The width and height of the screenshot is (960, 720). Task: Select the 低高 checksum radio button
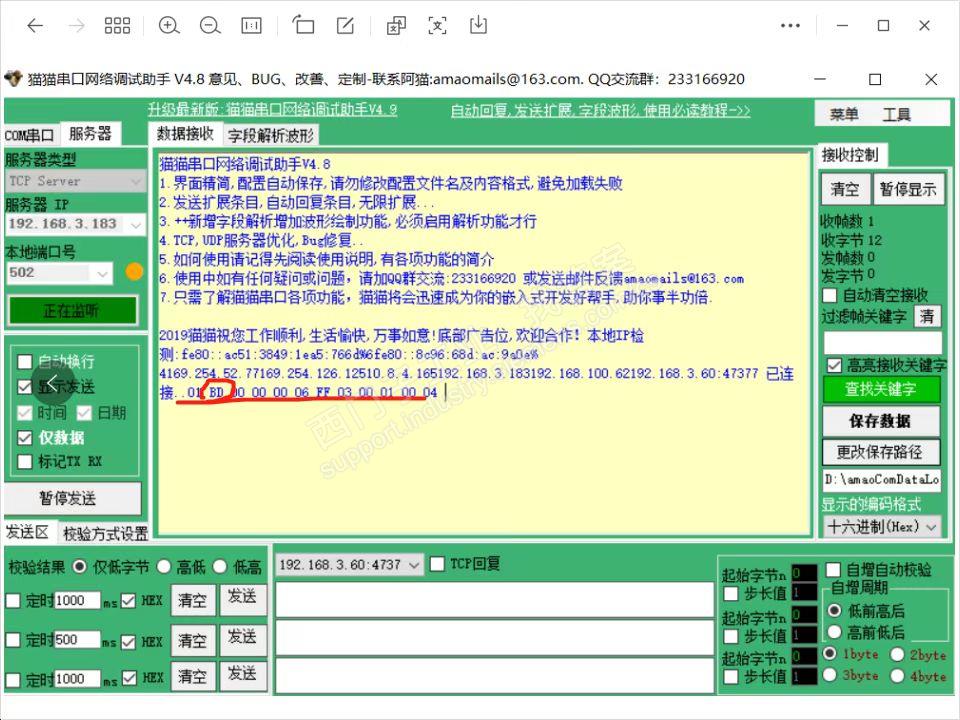coord(220,567)
